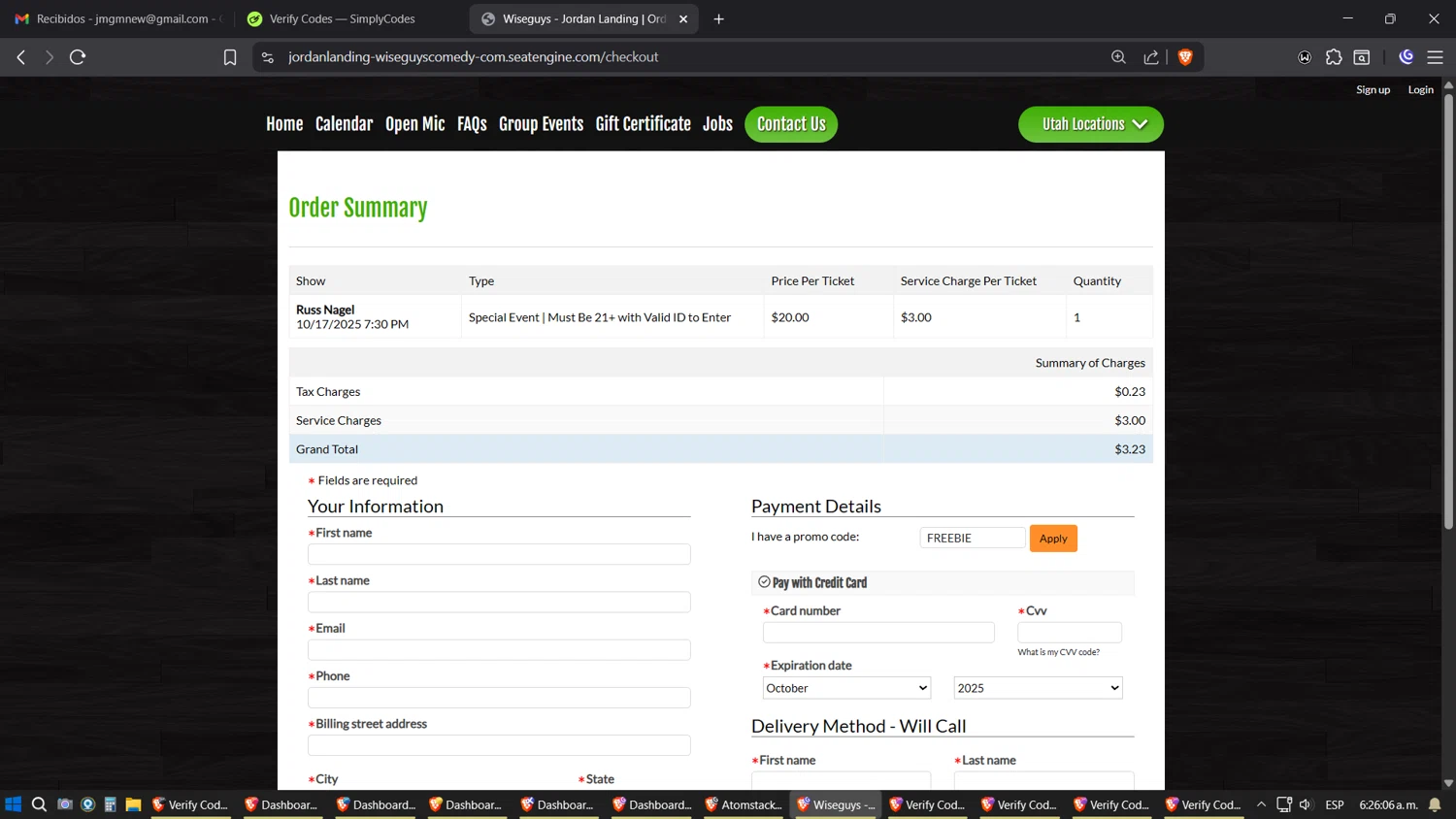Open taskbar search magnifier
Screen dimensions: 1456x819
tap(39, 804)
